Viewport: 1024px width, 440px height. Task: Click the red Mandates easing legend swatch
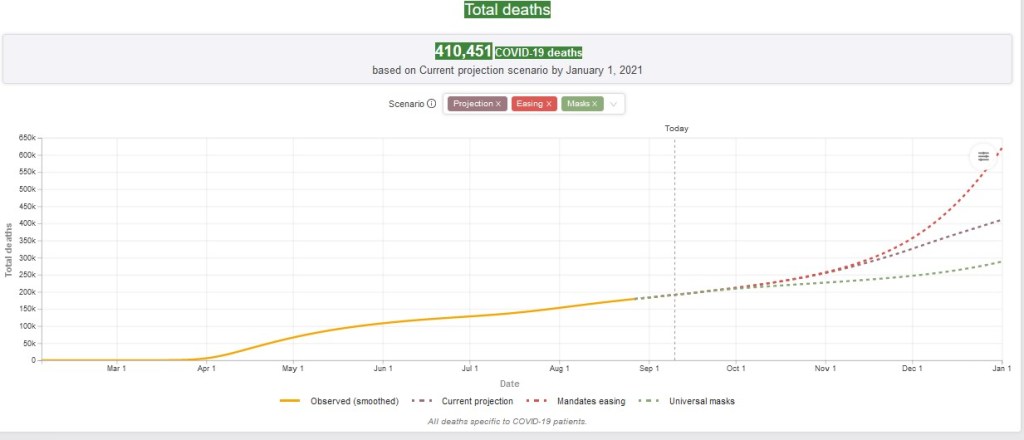535,401
